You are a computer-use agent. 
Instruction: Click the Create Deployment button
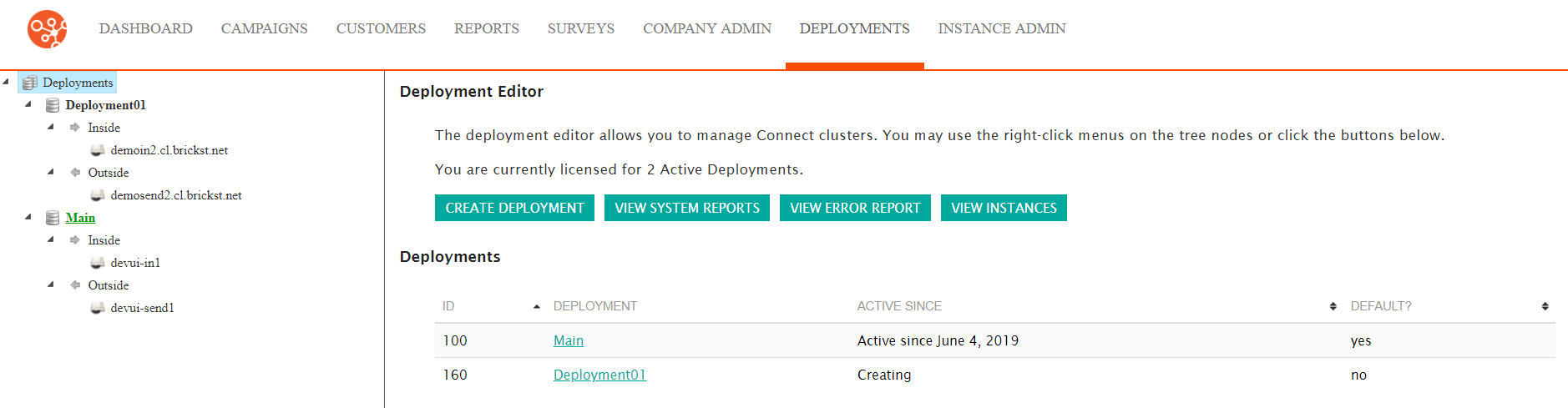tap(514, 208)
